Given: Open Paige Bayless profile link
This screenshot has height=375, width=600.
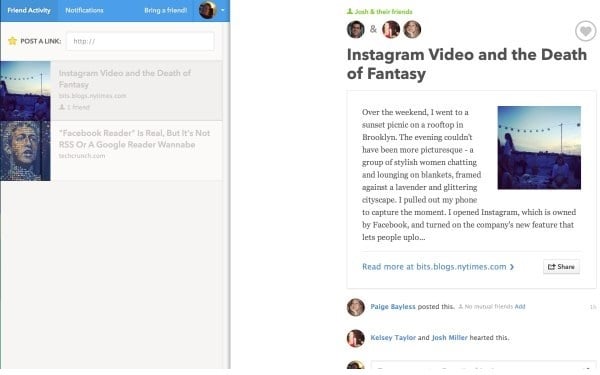Looking at the screenshot, I should [393, 307].
